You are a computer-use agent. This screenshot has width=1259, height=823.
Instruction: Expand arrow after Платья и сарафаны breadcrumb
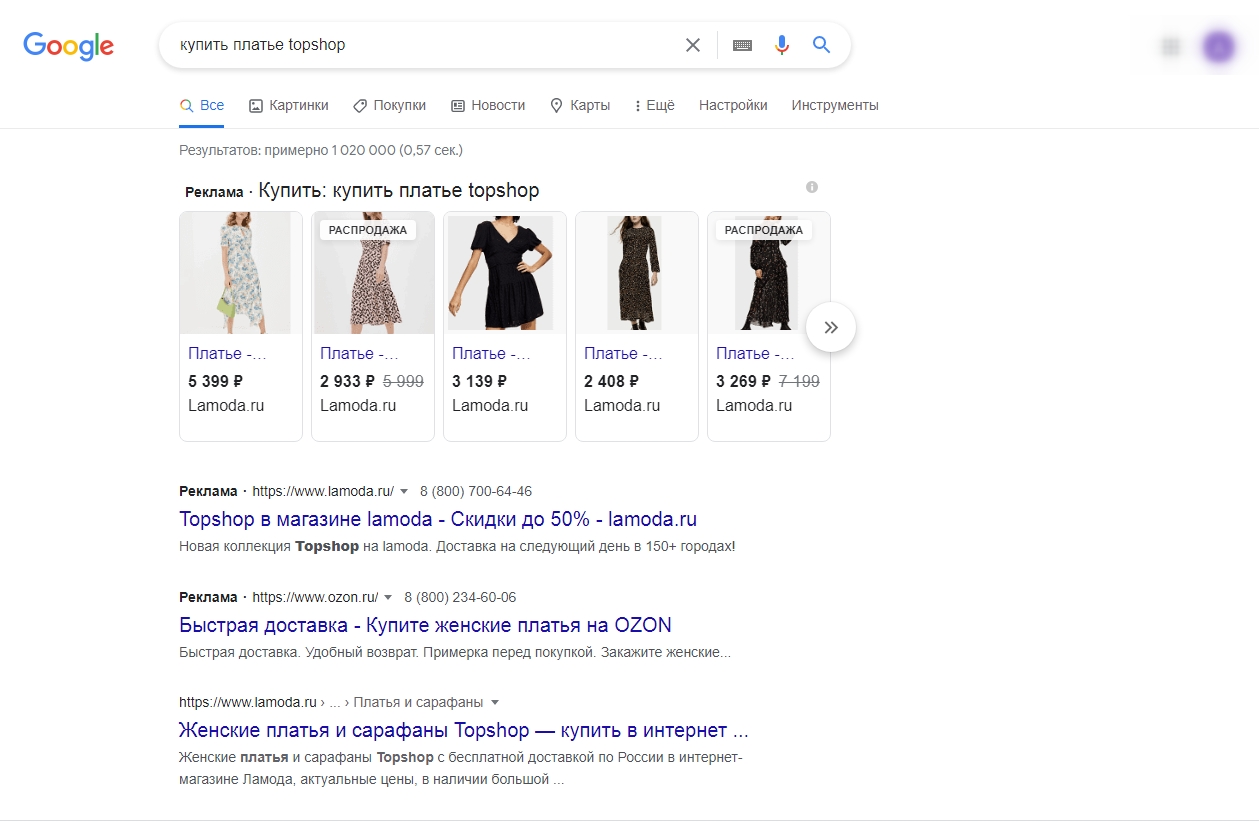coord(494,702)
